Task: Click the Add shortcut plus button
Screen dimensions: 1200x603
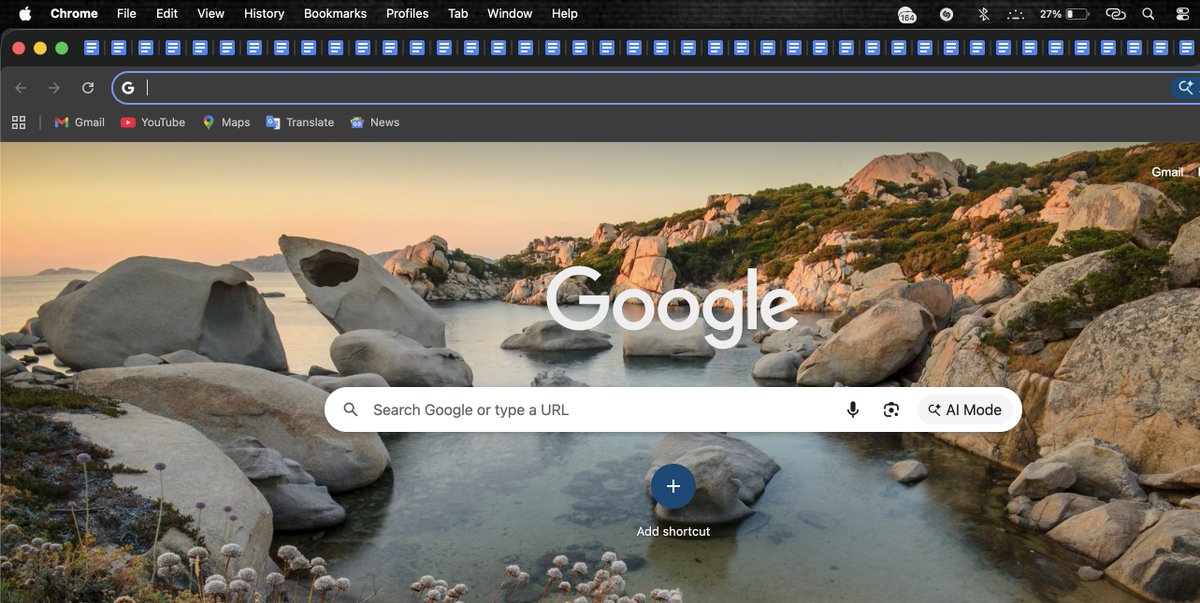Action: 673,486
